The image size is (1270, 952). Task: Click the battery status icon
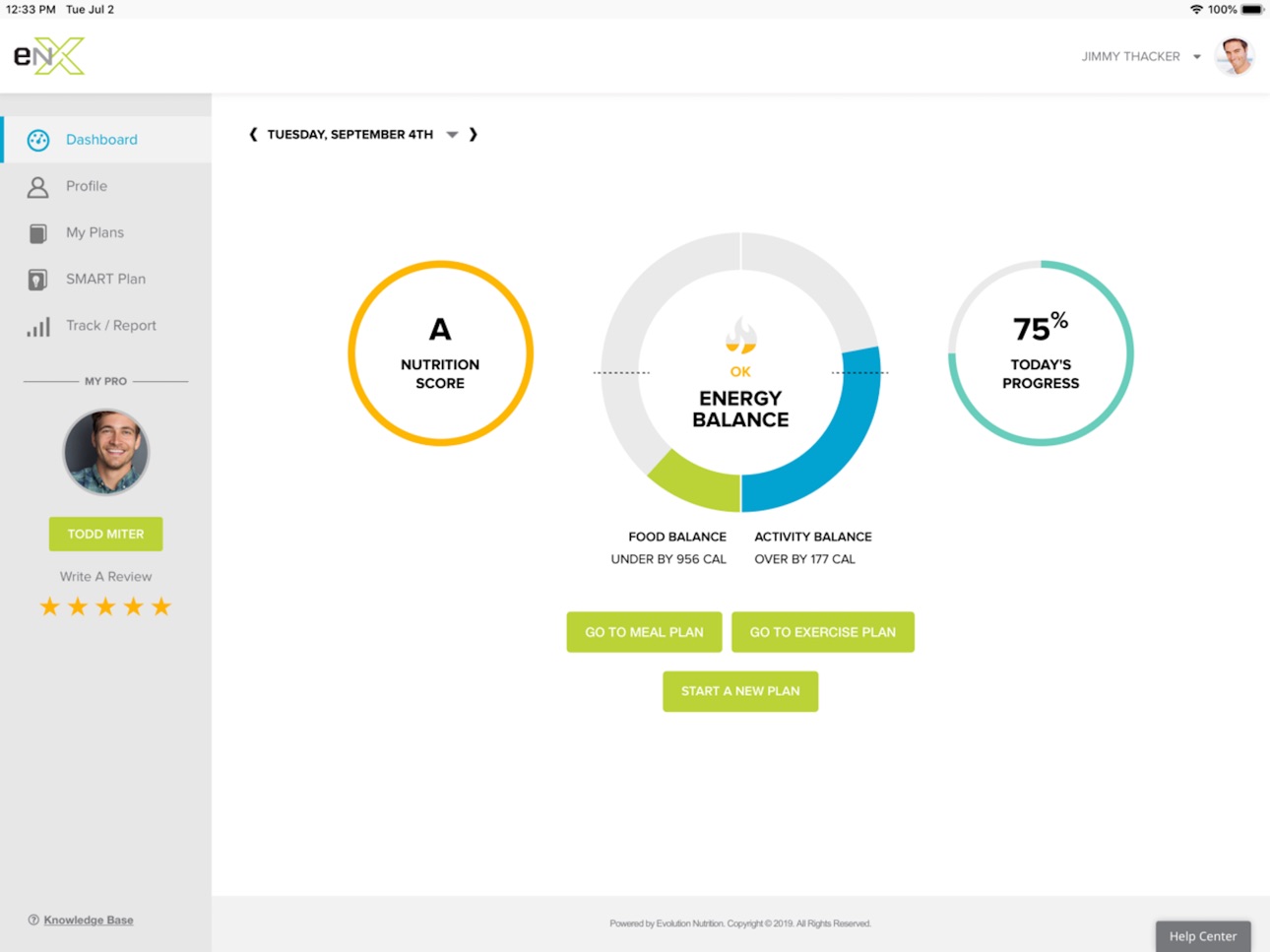click(x=1252, y=9)
